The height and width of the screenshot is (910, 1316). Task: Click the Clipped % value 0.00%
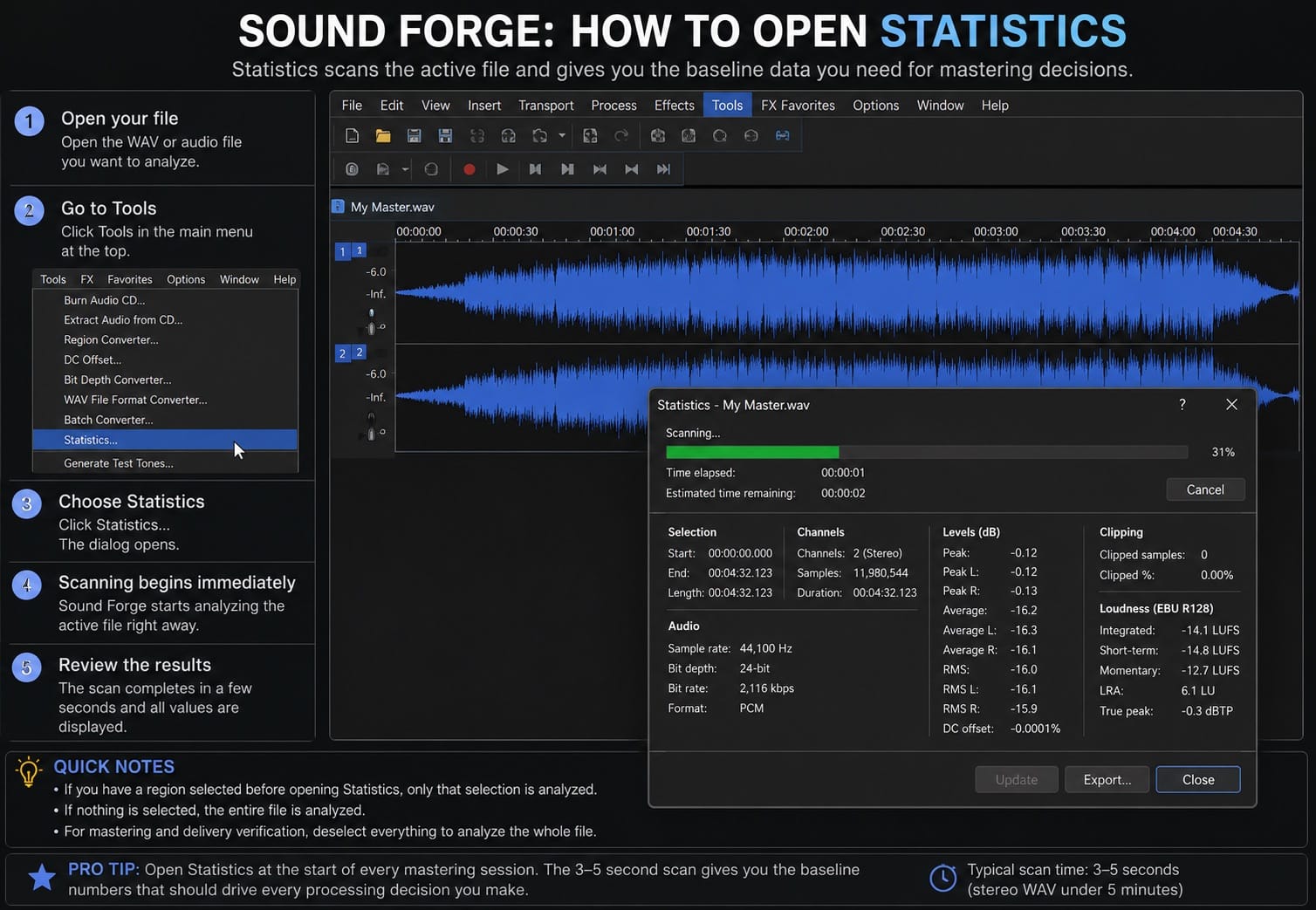[x=1217, y=575]
